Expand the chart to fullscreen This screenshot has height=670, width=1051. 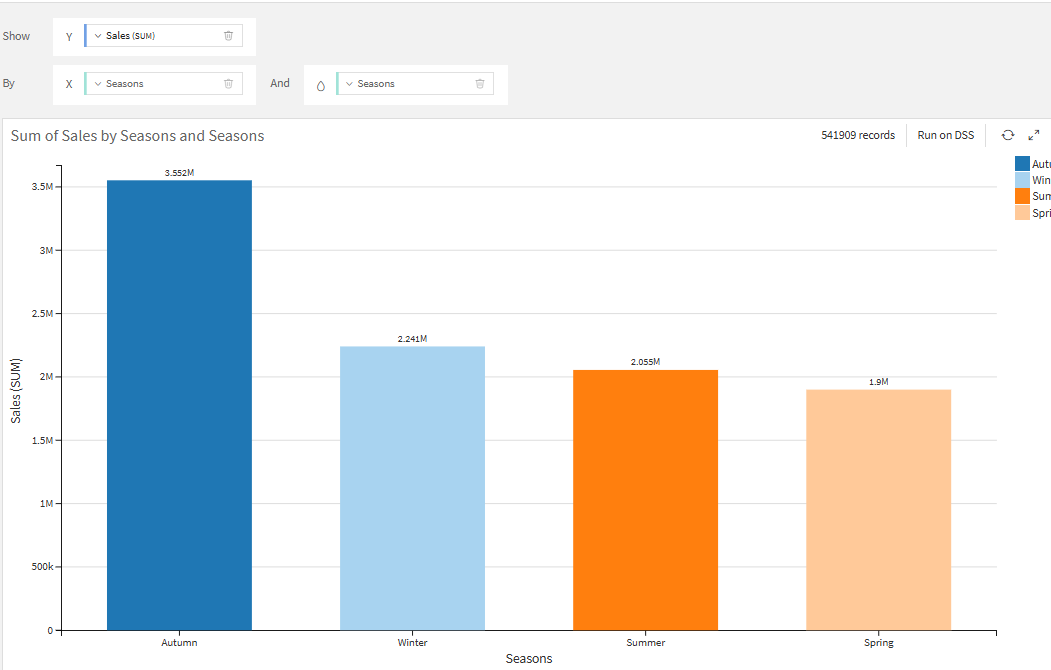click(1034, 135)
